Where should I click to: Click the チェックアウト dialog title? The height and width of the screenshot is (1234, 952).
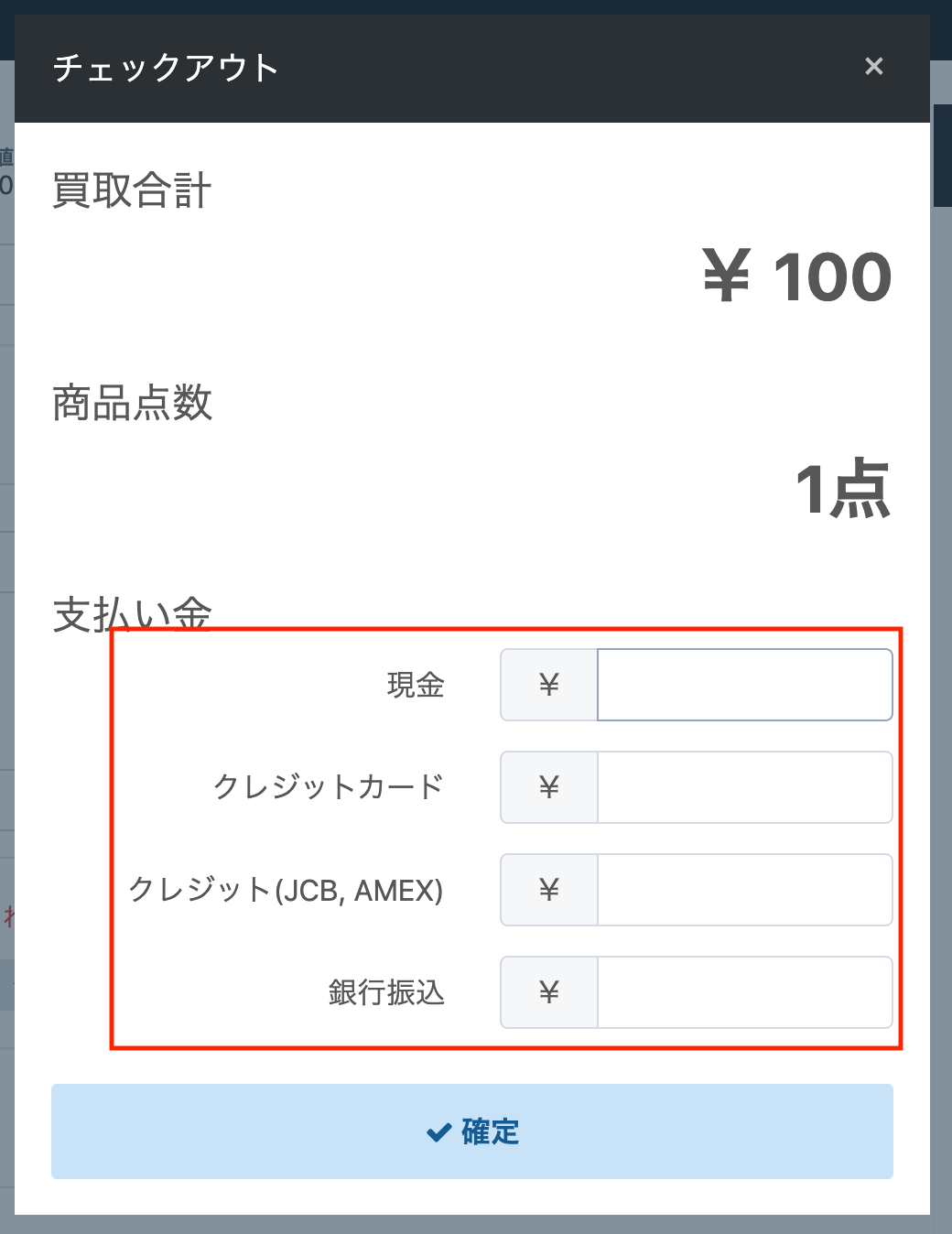tap(166, 68)
